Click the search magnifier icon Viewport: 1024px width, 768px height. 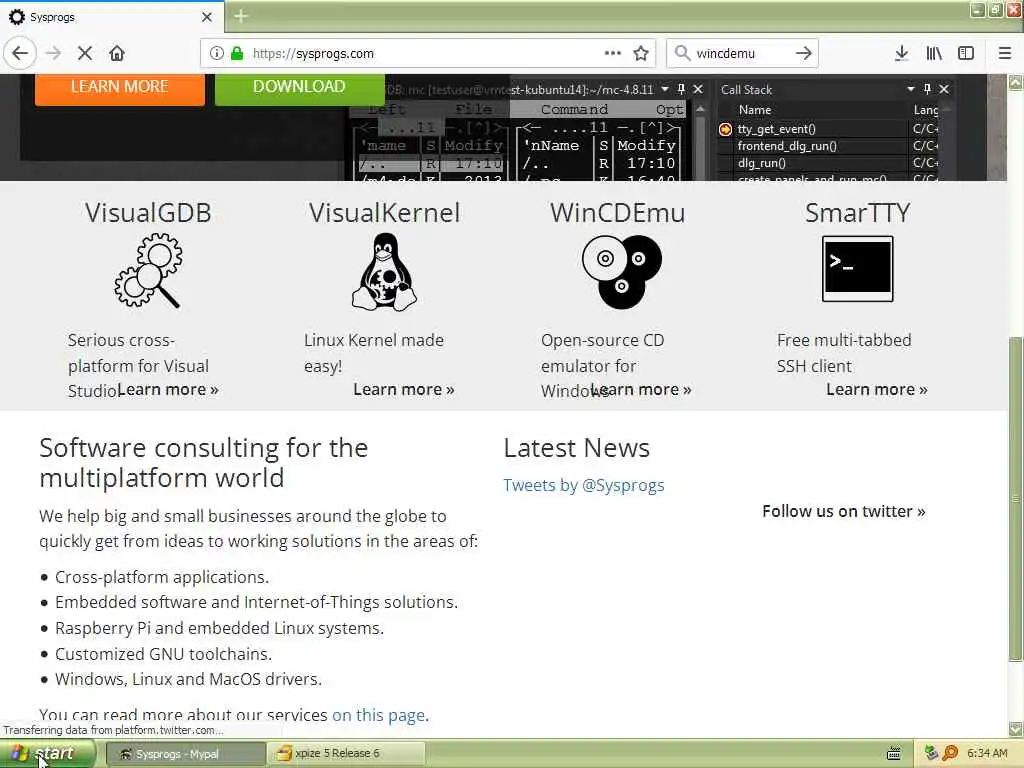click(682, 53)
